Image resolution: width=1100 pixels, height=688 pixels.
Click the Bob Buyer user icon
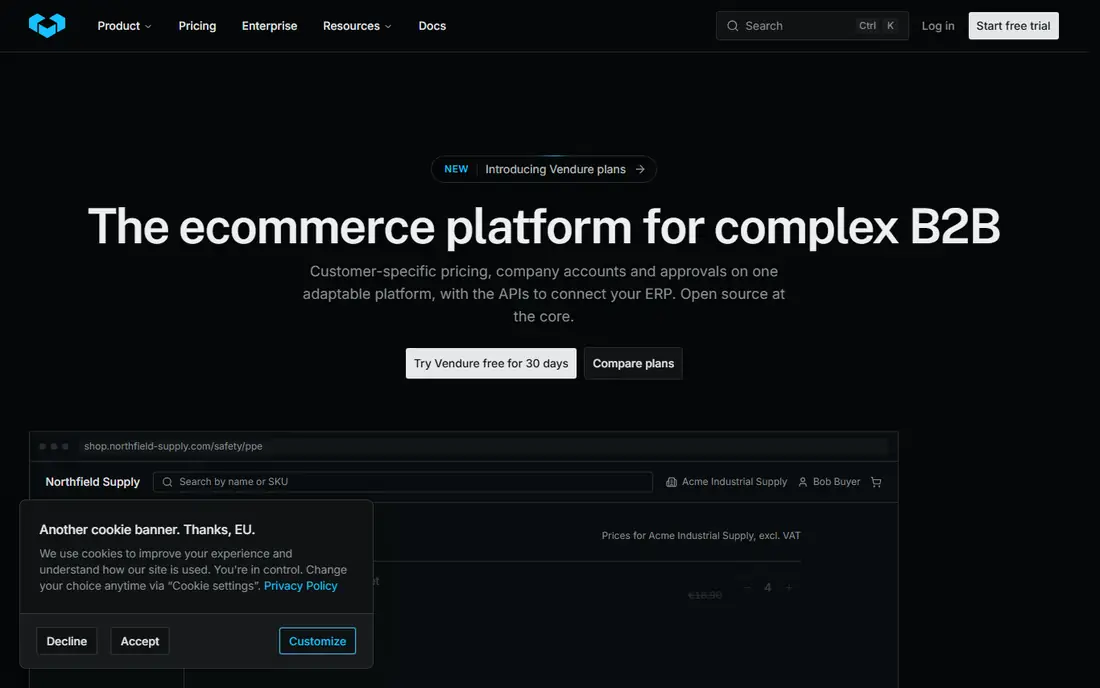click(x=803, y=482)
